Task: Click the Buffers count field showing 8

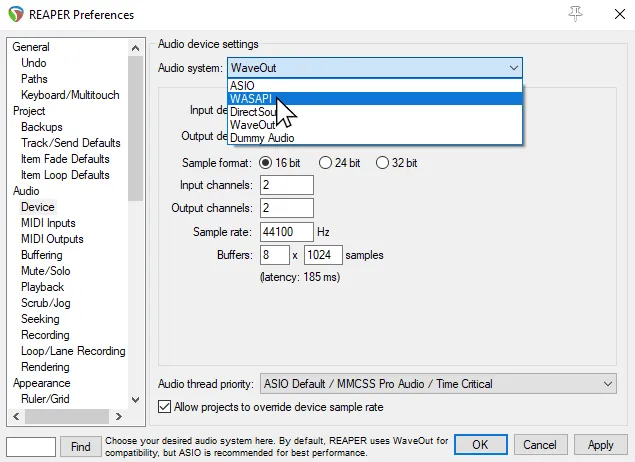Action: 275,255
